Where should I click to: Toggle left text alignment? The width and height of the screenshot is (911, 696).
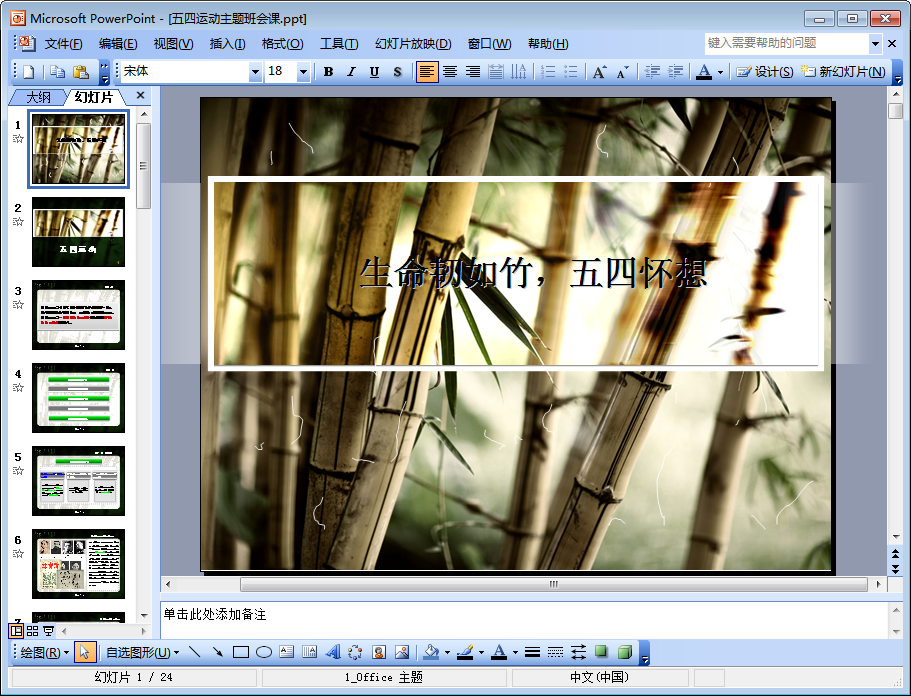[x=427, y=71]
